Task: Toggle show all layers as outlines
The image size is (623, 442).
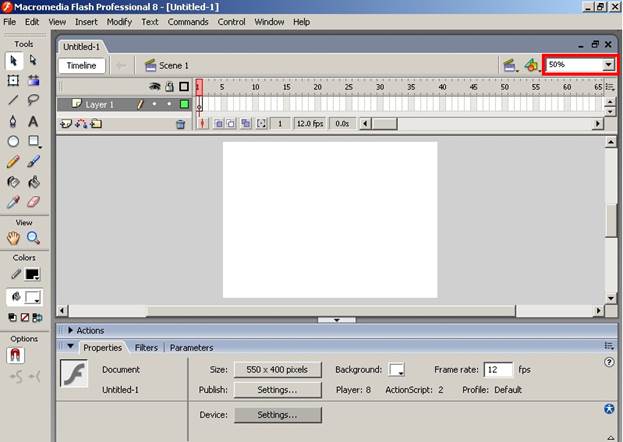Action: [x=184, y=86]
